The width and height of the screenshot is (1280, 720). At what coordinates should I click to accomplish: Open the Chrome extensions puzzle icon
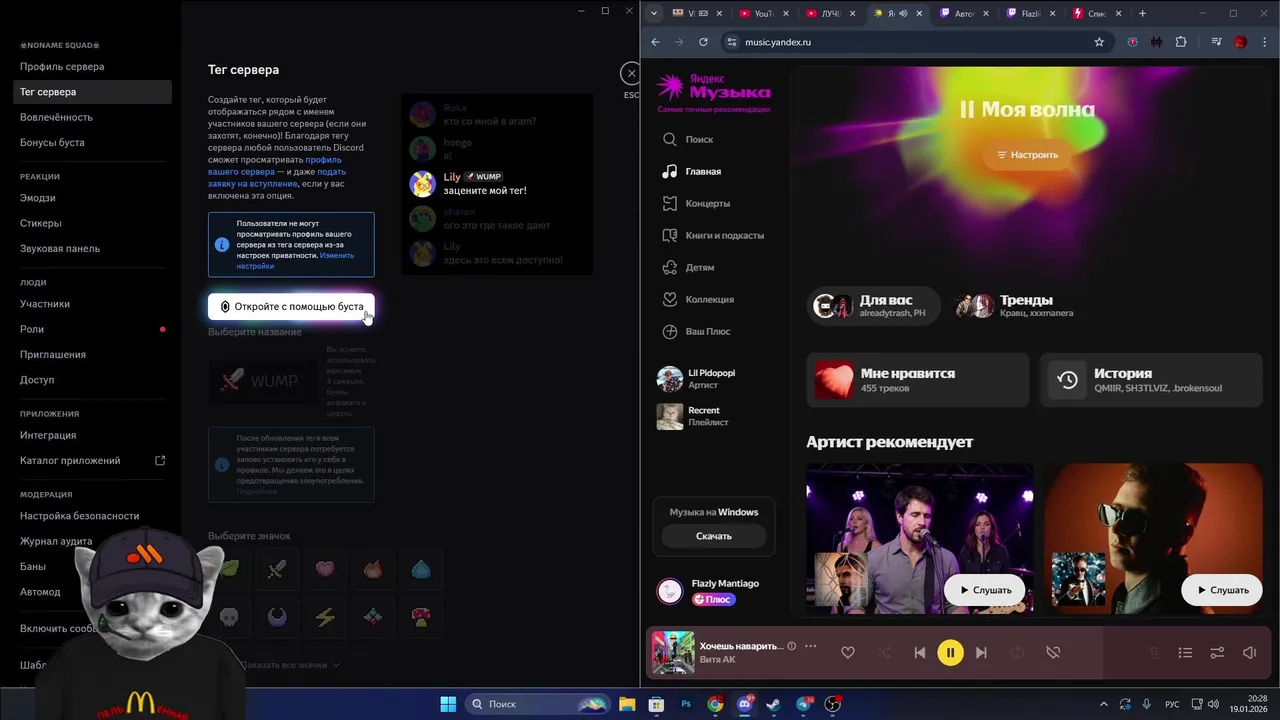(1181, 42)
